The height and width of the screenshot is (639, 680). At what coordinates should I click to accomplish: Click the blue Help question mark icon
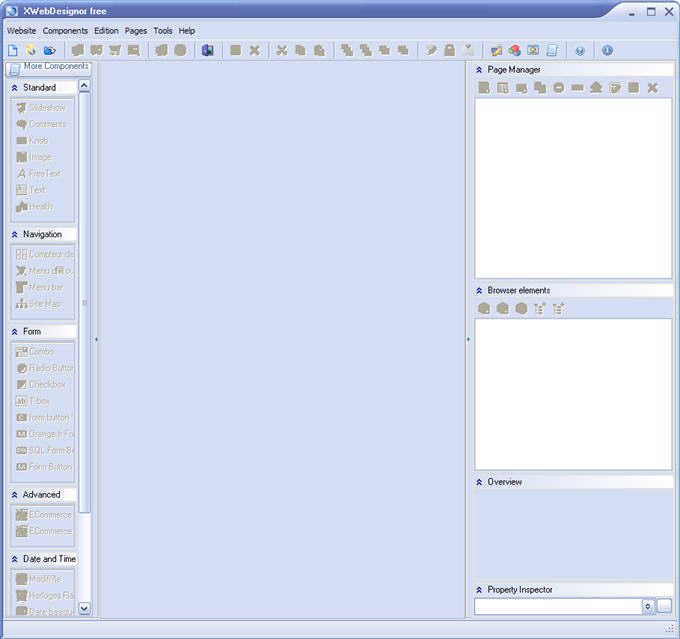[x=580, y=50]
